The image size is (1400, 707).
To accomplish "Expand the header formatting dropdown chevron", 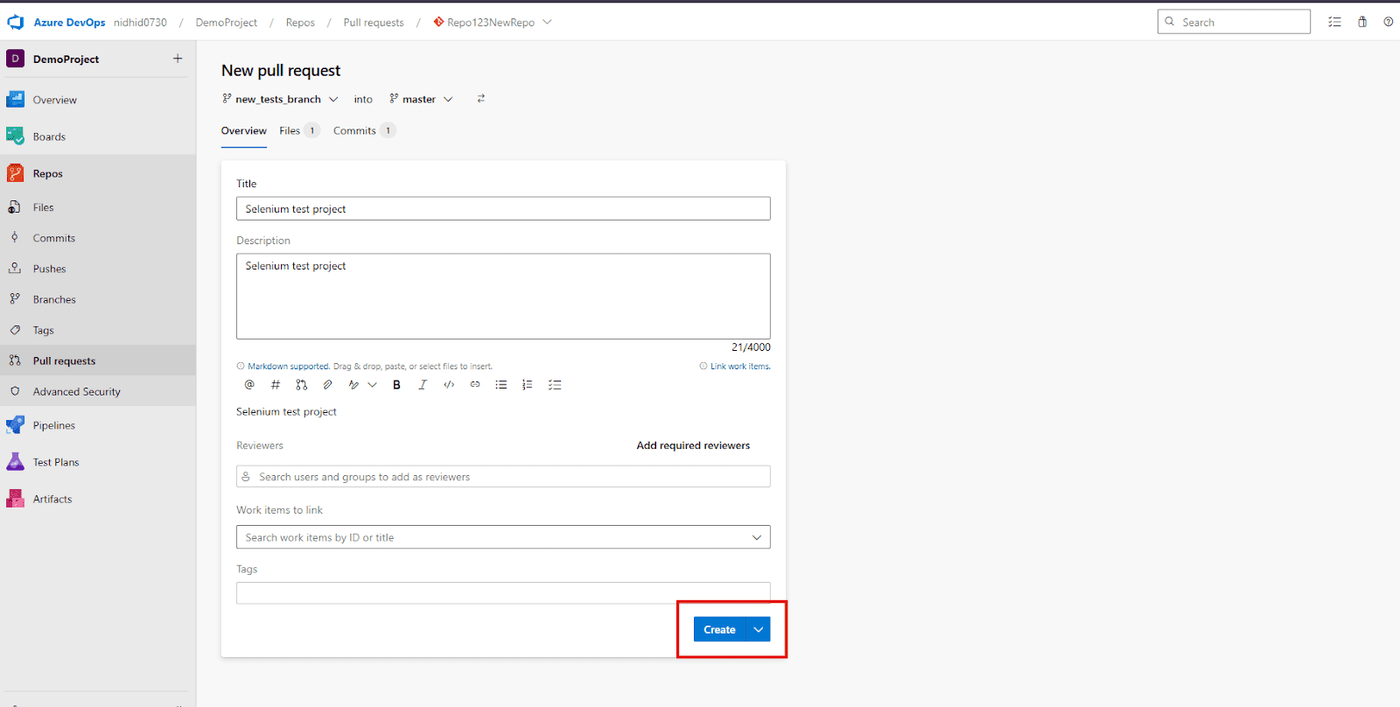I will [372, 385].
